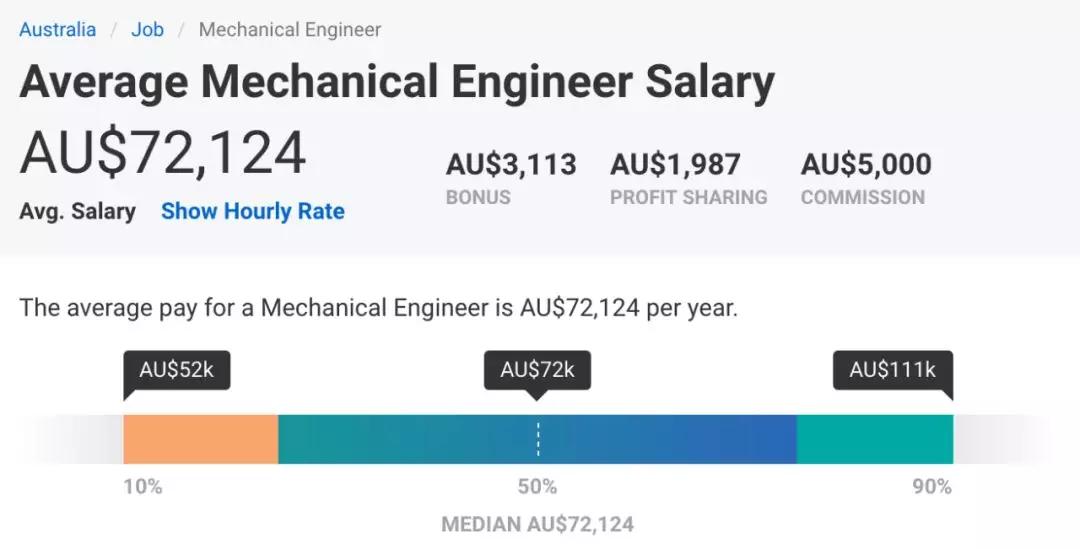1080x549 pixels.
Task: Click the AU$52k tooltip marker
Action: click(x=176, y=370)
